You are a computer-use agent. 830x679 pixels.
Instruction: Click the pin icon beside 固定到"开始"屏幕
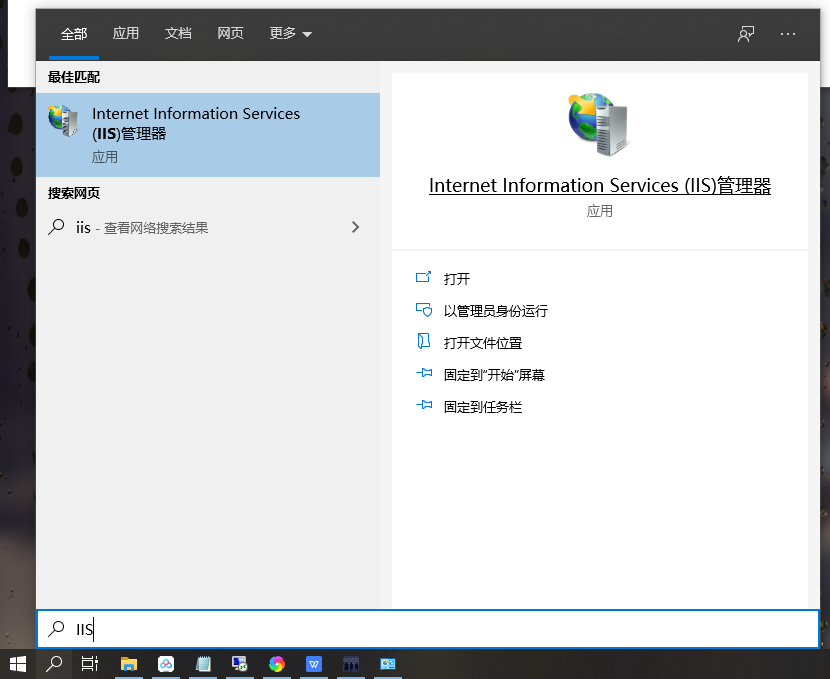click(x=424, y=373)
